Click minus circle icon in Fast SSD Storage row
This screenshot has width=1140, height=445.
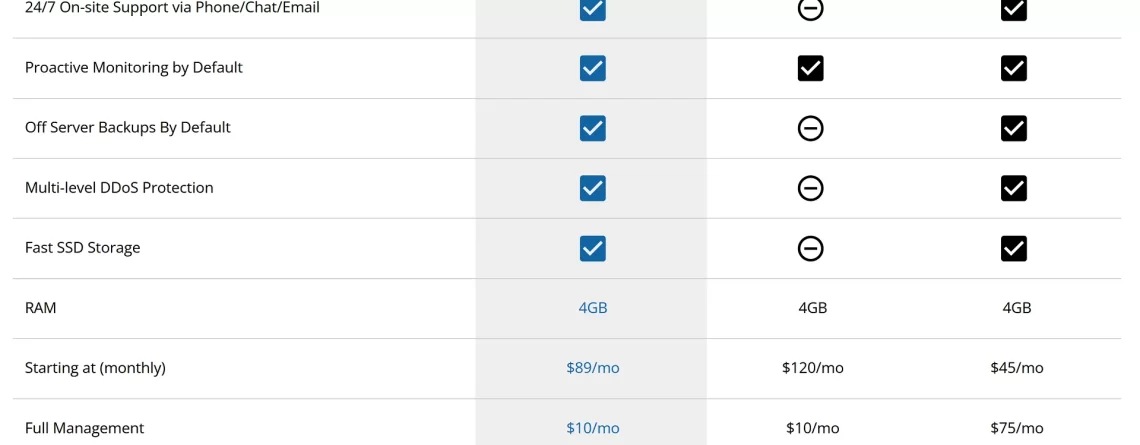click(x=811, y=249)
